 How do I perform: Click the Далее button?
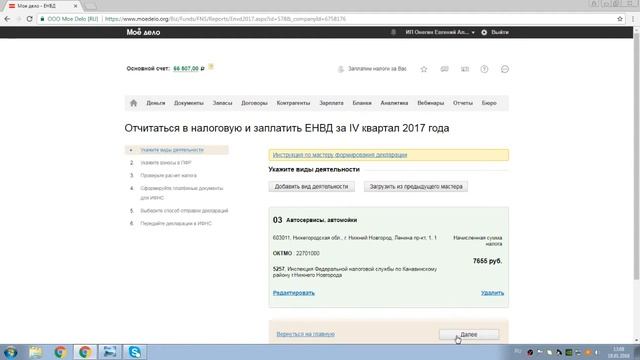469,334
